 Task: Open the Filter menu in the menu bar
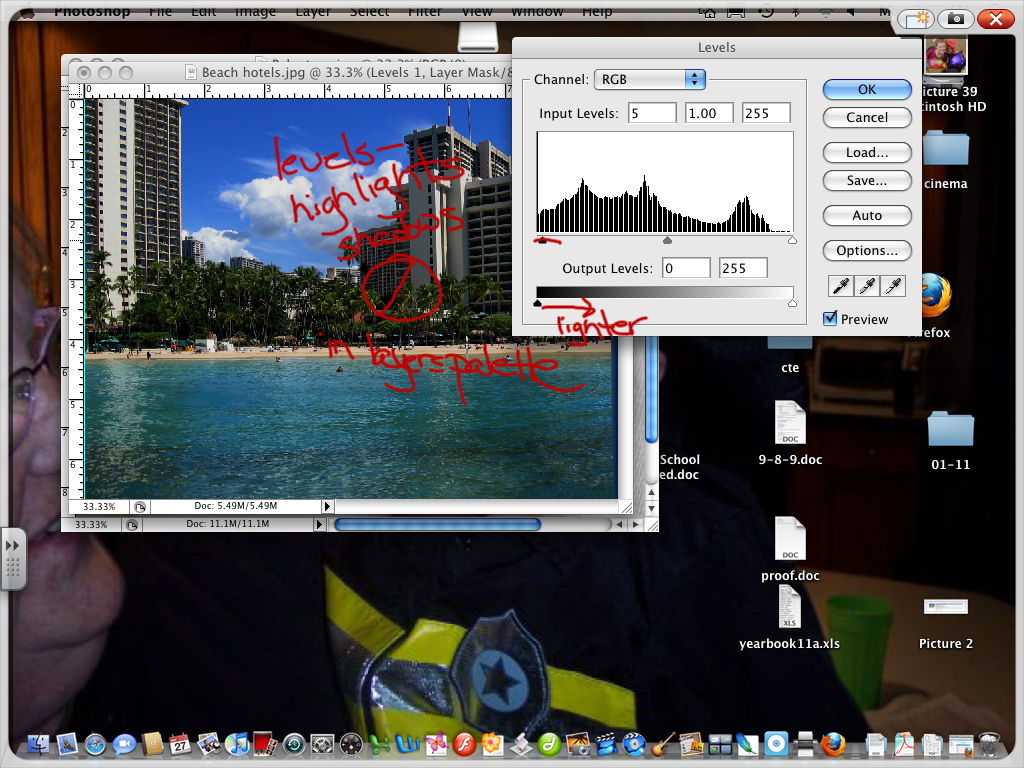tap(425, 11)
